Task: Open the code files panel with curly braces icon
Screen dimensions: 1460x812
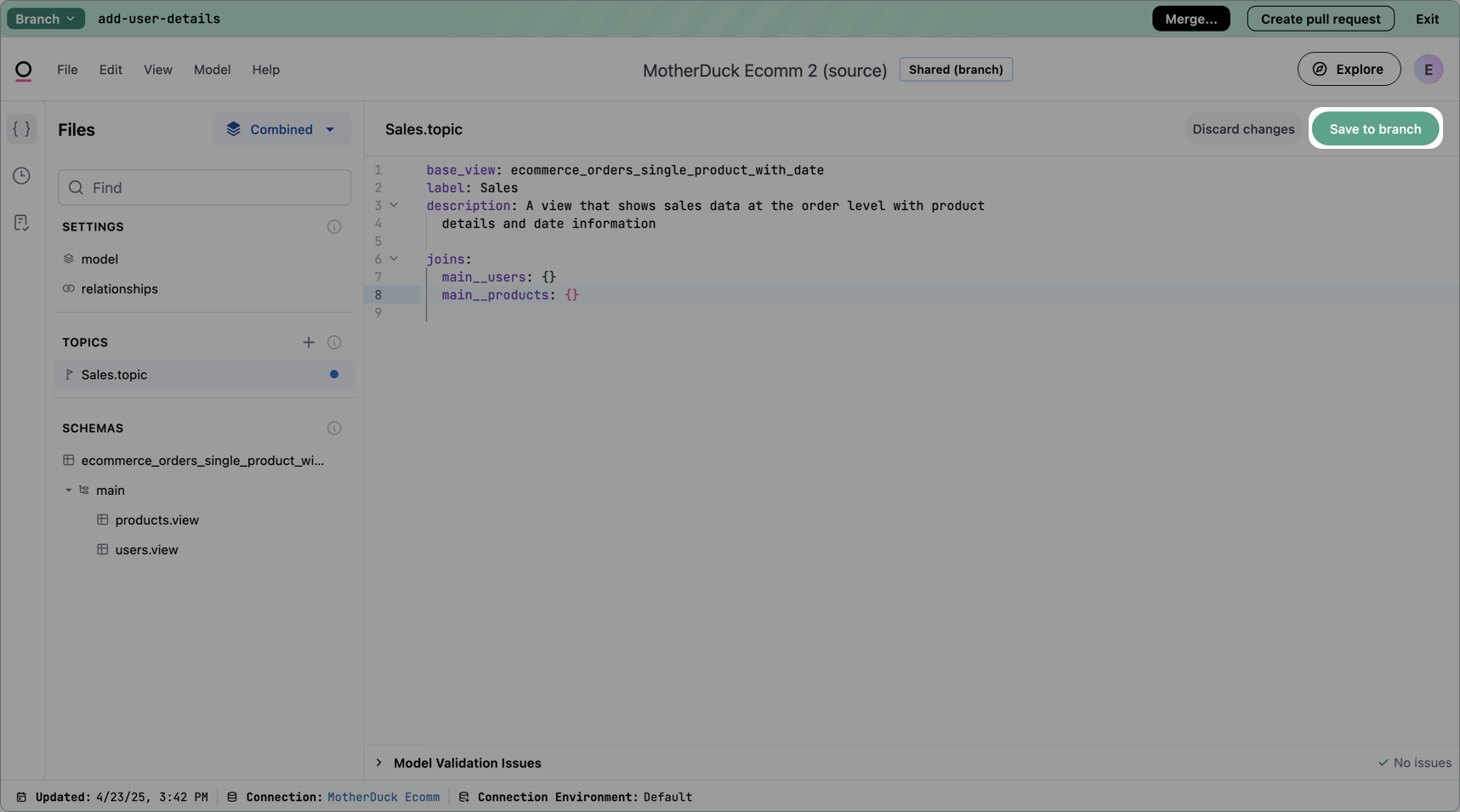Action: click(21, 128)
